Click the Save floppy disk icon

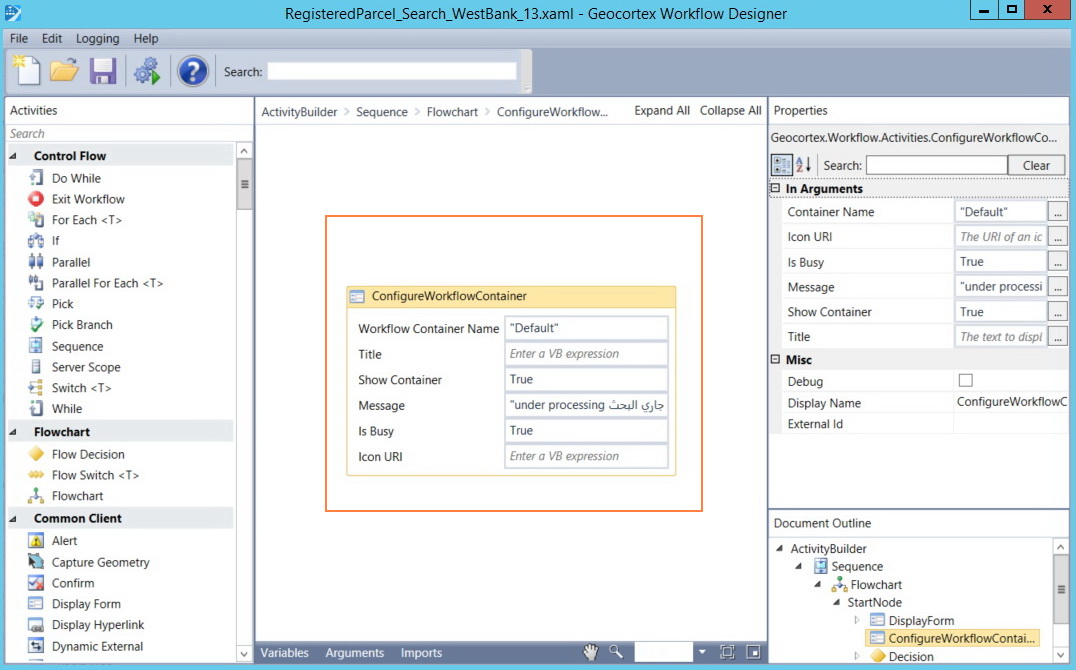103,71
